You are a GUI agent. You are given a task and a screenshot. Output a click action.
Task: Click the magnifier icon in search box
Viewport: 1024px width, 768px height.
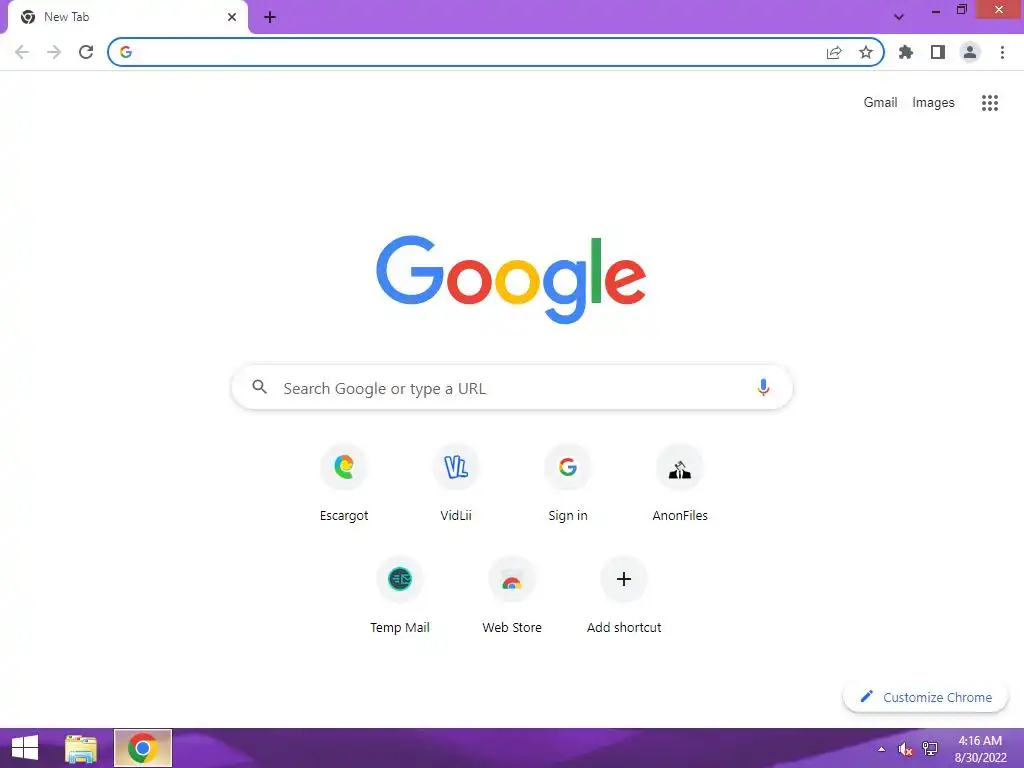(260, 387)
